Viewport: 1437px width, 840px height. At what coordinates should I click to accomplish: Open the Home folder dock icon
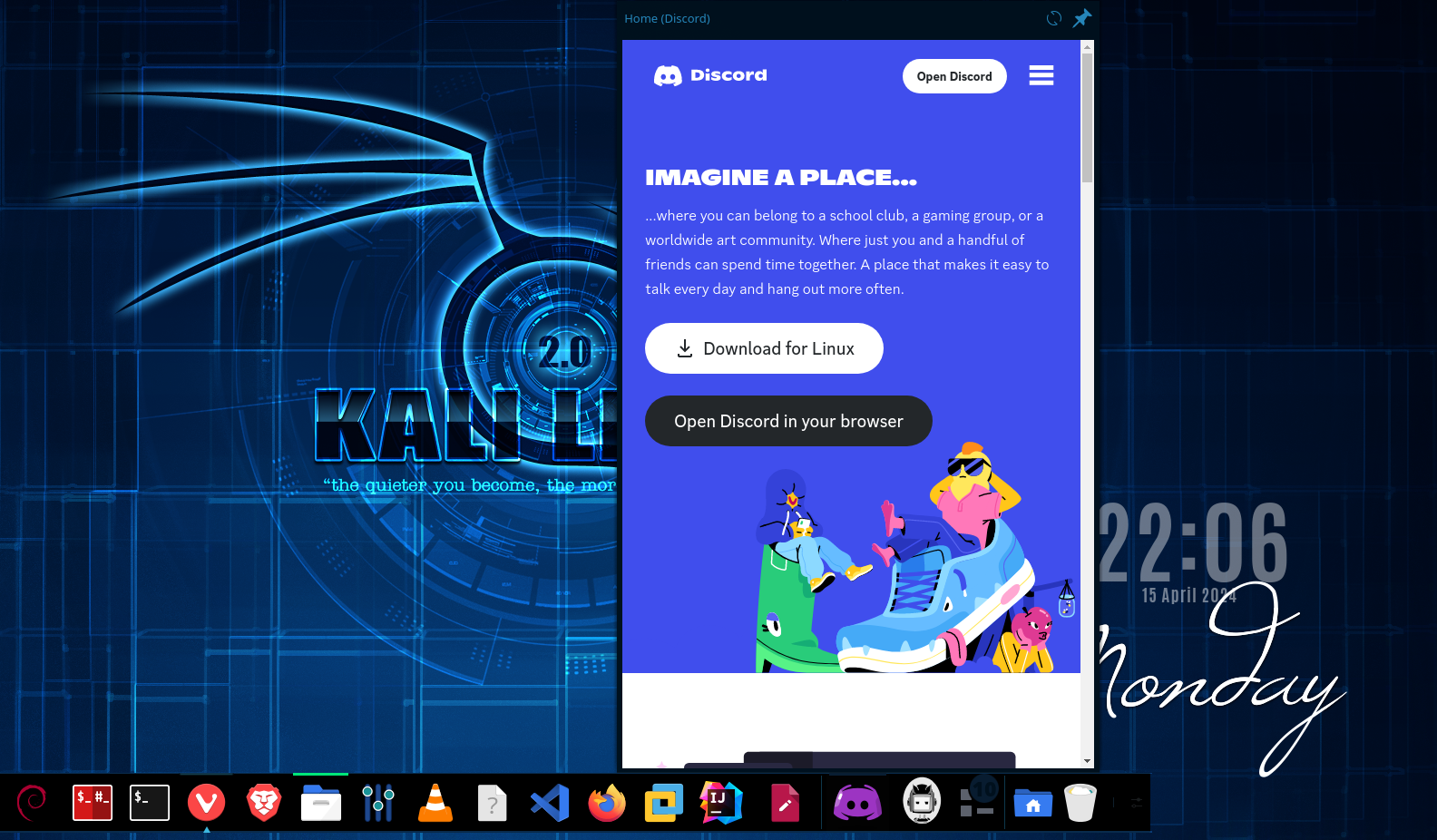point(1033,803)
